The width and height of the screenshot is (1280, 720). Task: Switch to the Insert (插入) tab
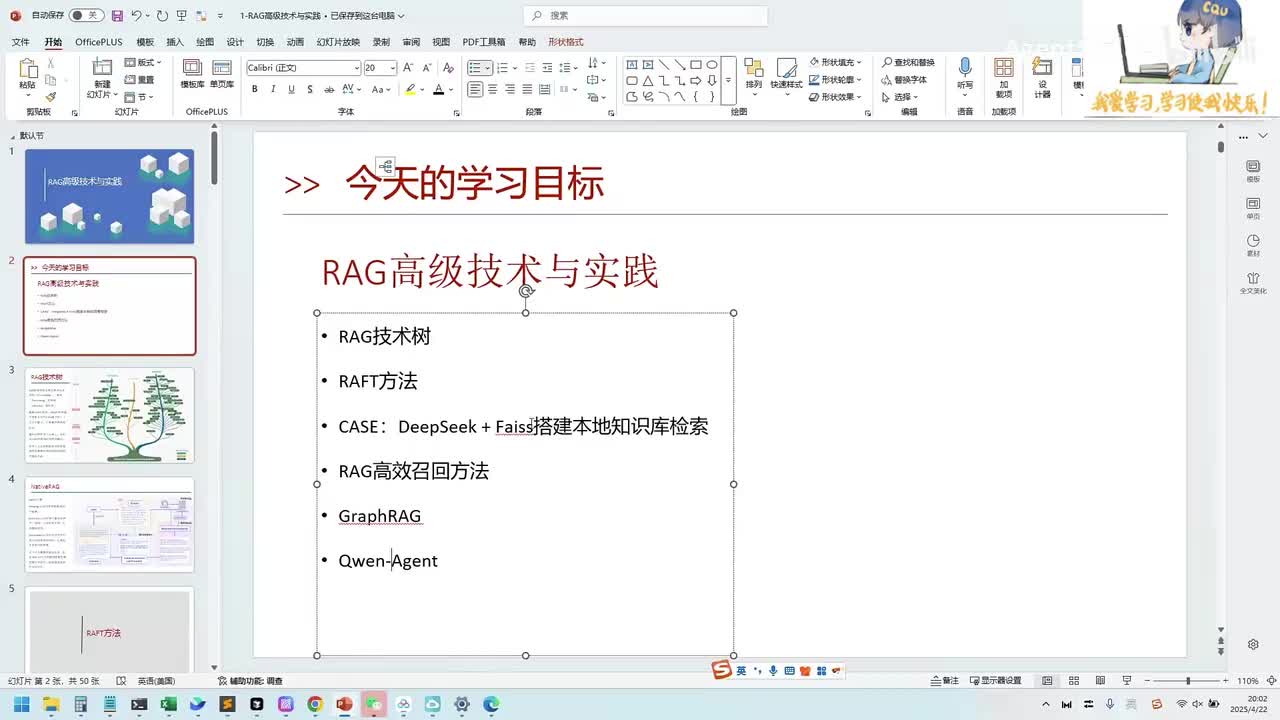[x=175, y=42]
